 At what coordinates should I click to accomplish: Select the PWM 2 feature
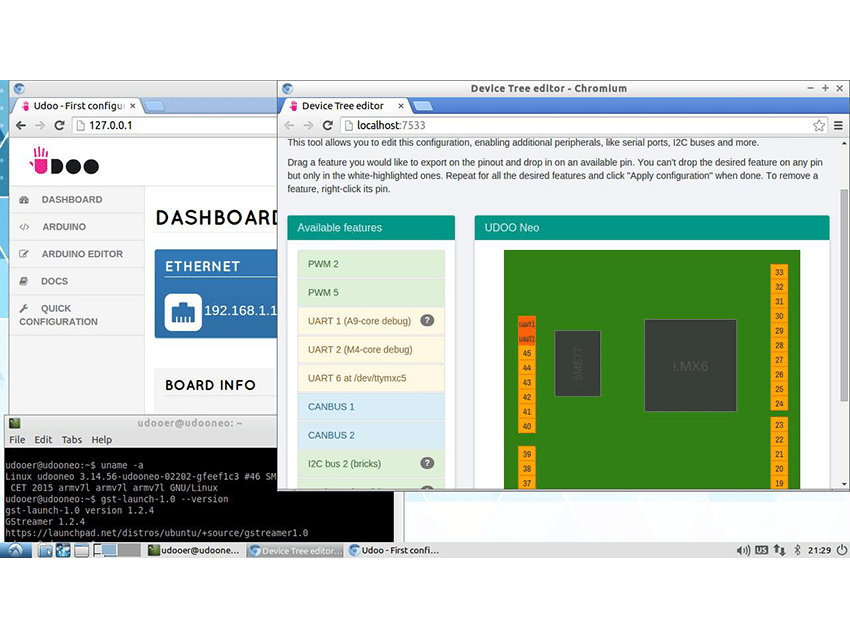click(371, 264)
